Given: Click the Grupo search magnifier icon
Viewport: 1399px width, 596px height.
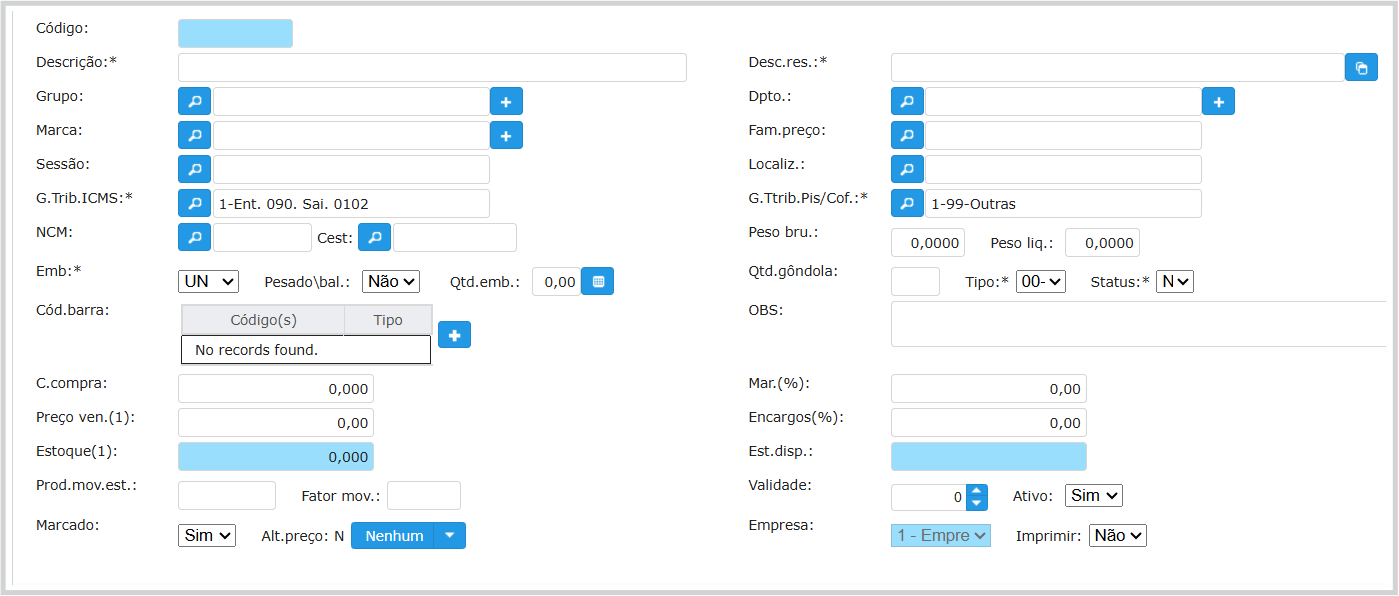Looking at the screenshot, I should (194, 101).
